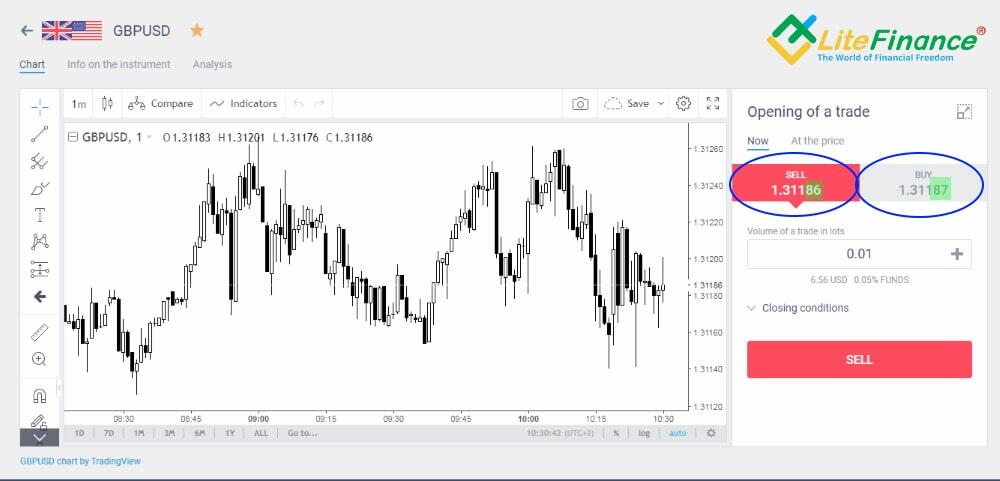Click the back arrow in drawing toolbar
Viewport: 1000px width, 481px height.
[x=40, y=296]
